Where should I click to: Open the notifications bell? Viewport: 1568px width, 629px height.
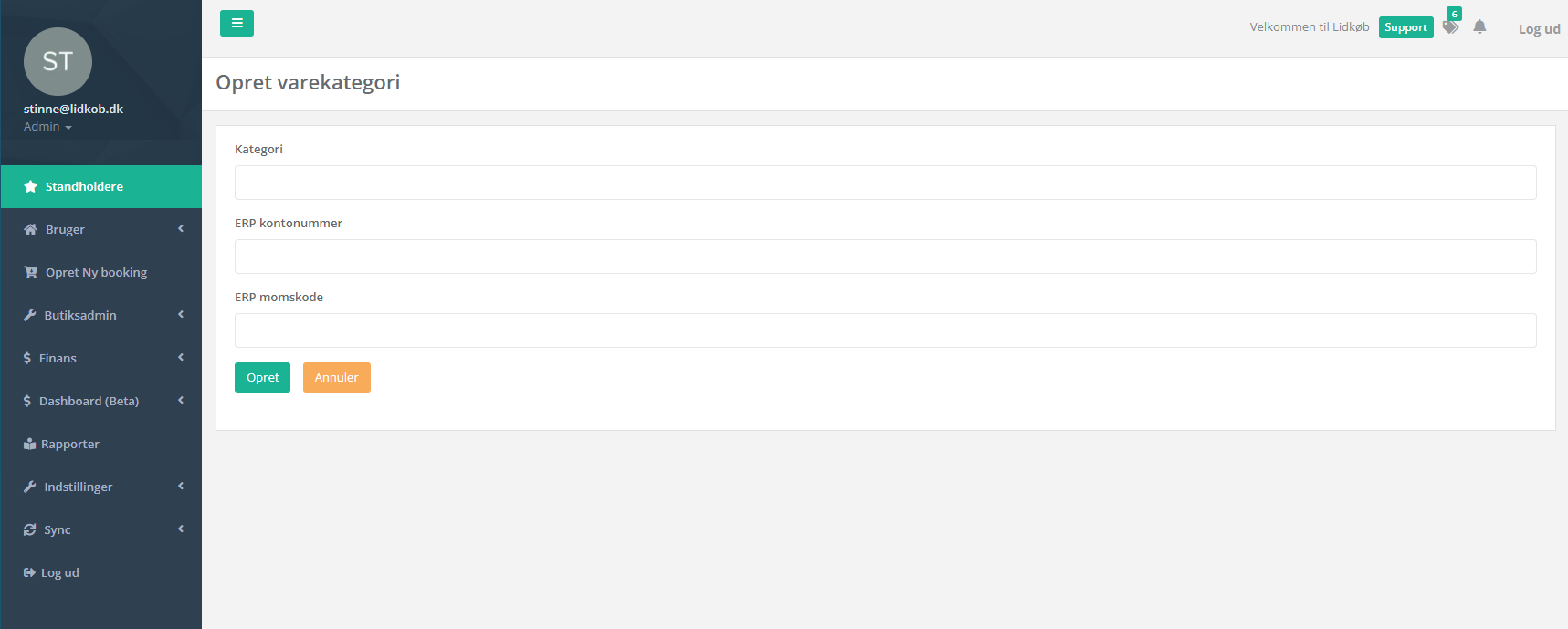(x=1479, y=26)
